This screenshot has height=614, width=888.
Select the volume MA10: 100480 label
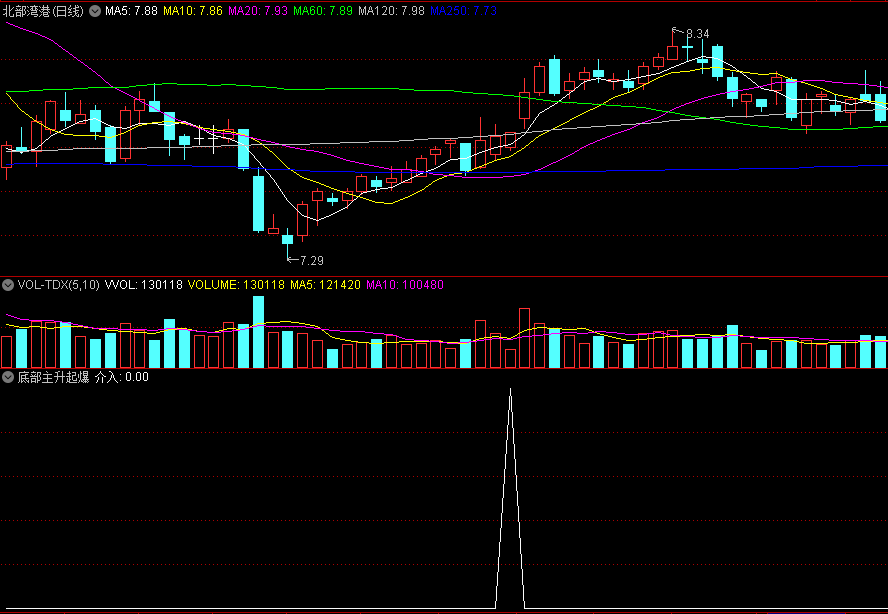pyautogui.click(x=405, y=285)
